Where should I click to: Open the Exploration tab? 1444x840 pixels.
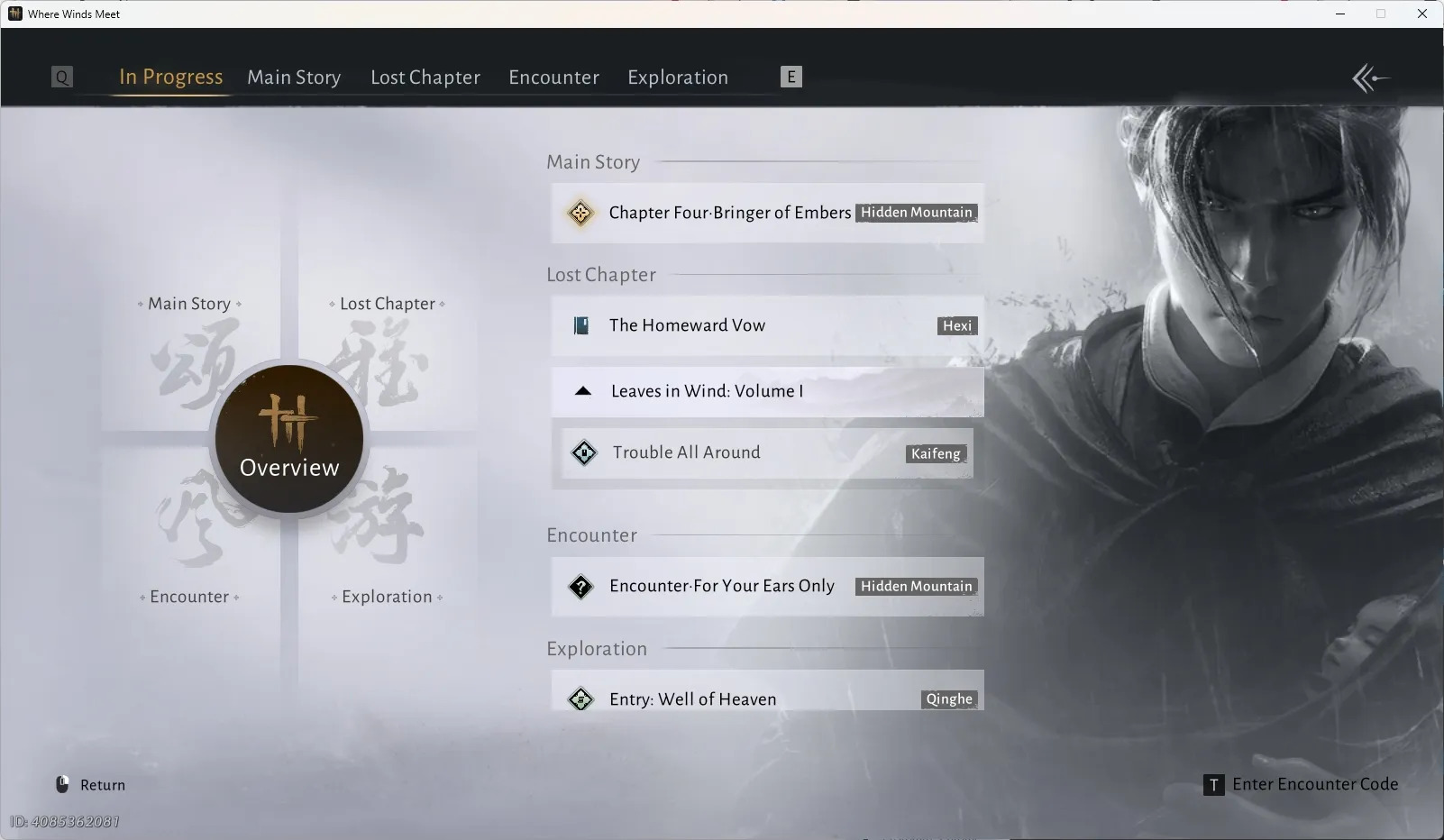678,78
